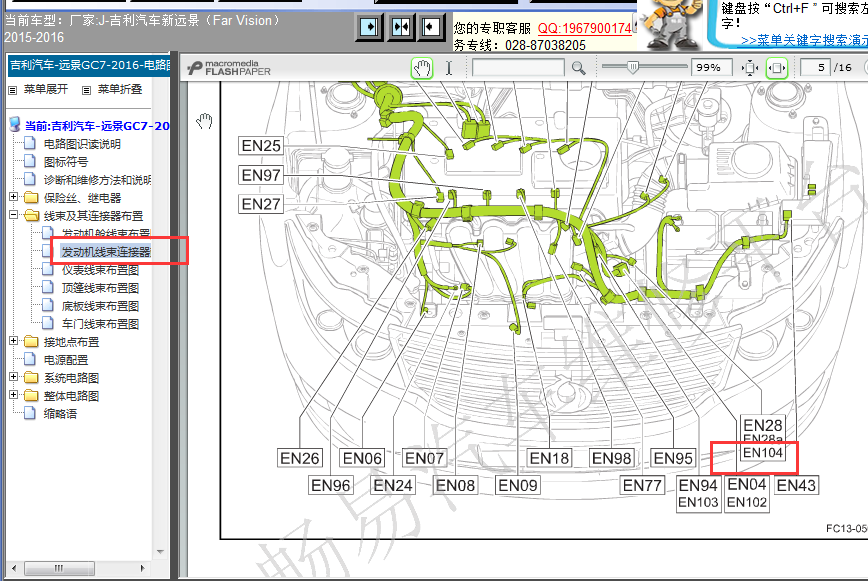Click the 菜单展开 link
The image size is (868, 581).
[45, 89]
